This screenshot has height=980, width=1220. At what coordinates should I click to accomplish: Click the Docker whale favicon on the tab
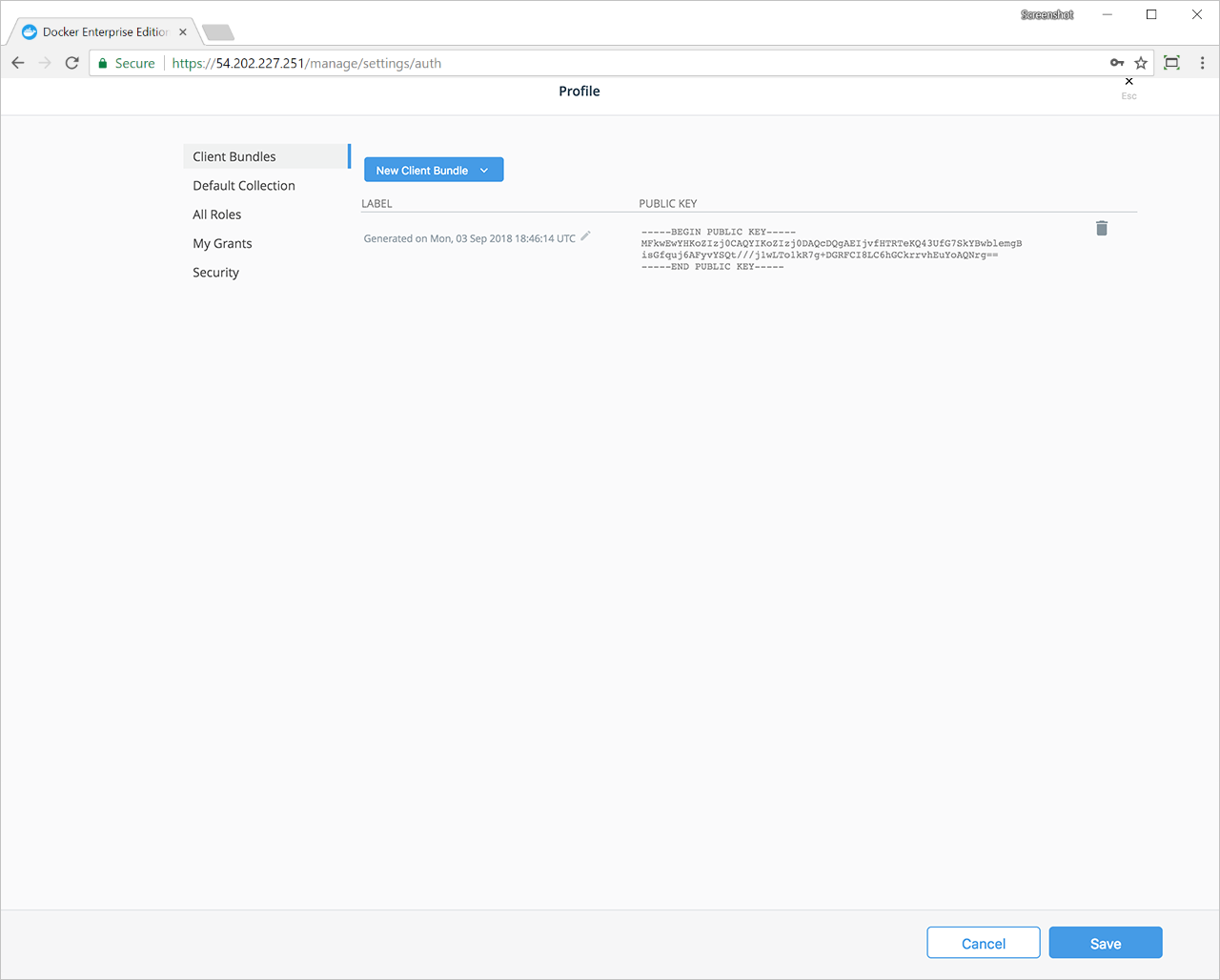[x=29, y=31]
